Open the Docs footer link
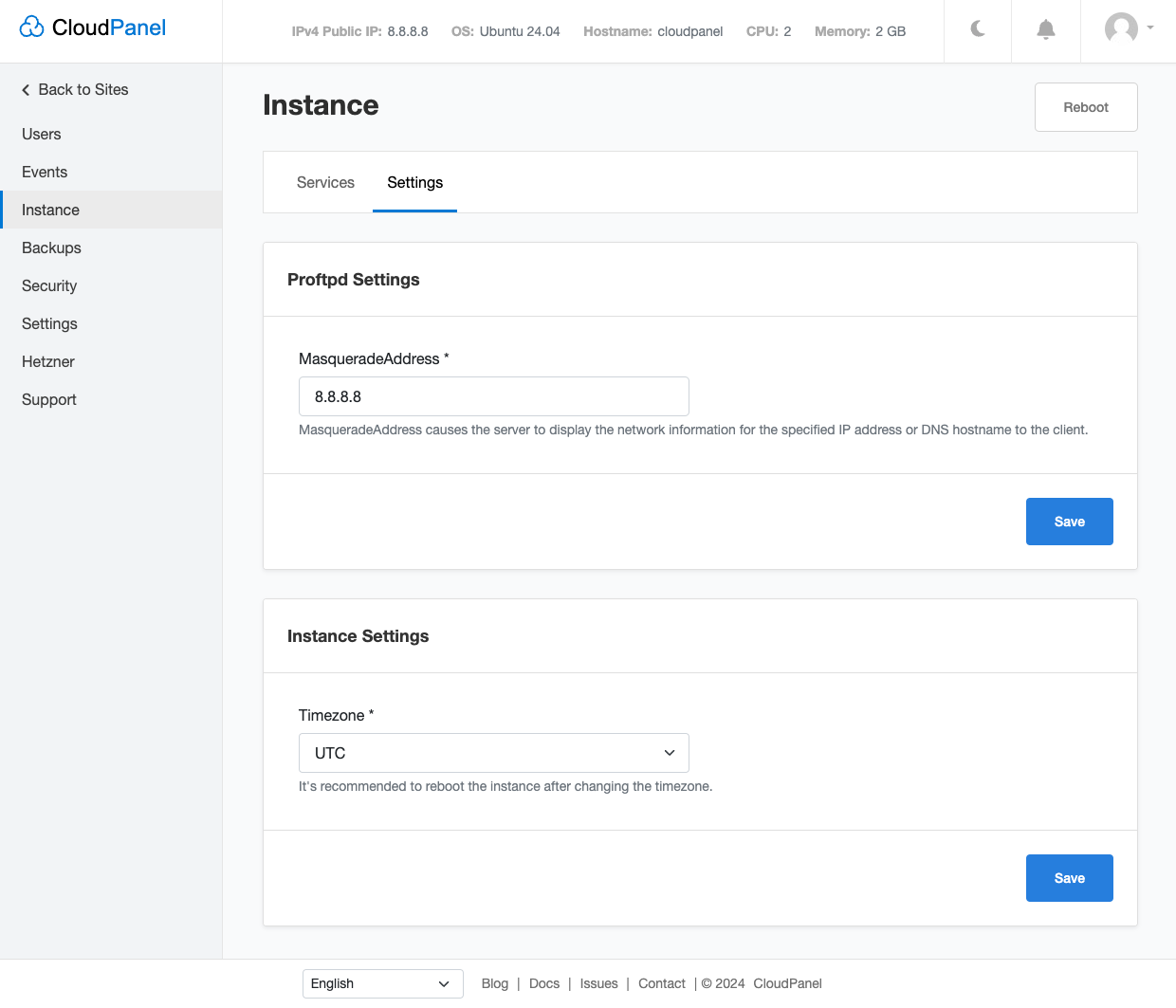Viewport: 1176px width, 1008px height. pos(544,983)
